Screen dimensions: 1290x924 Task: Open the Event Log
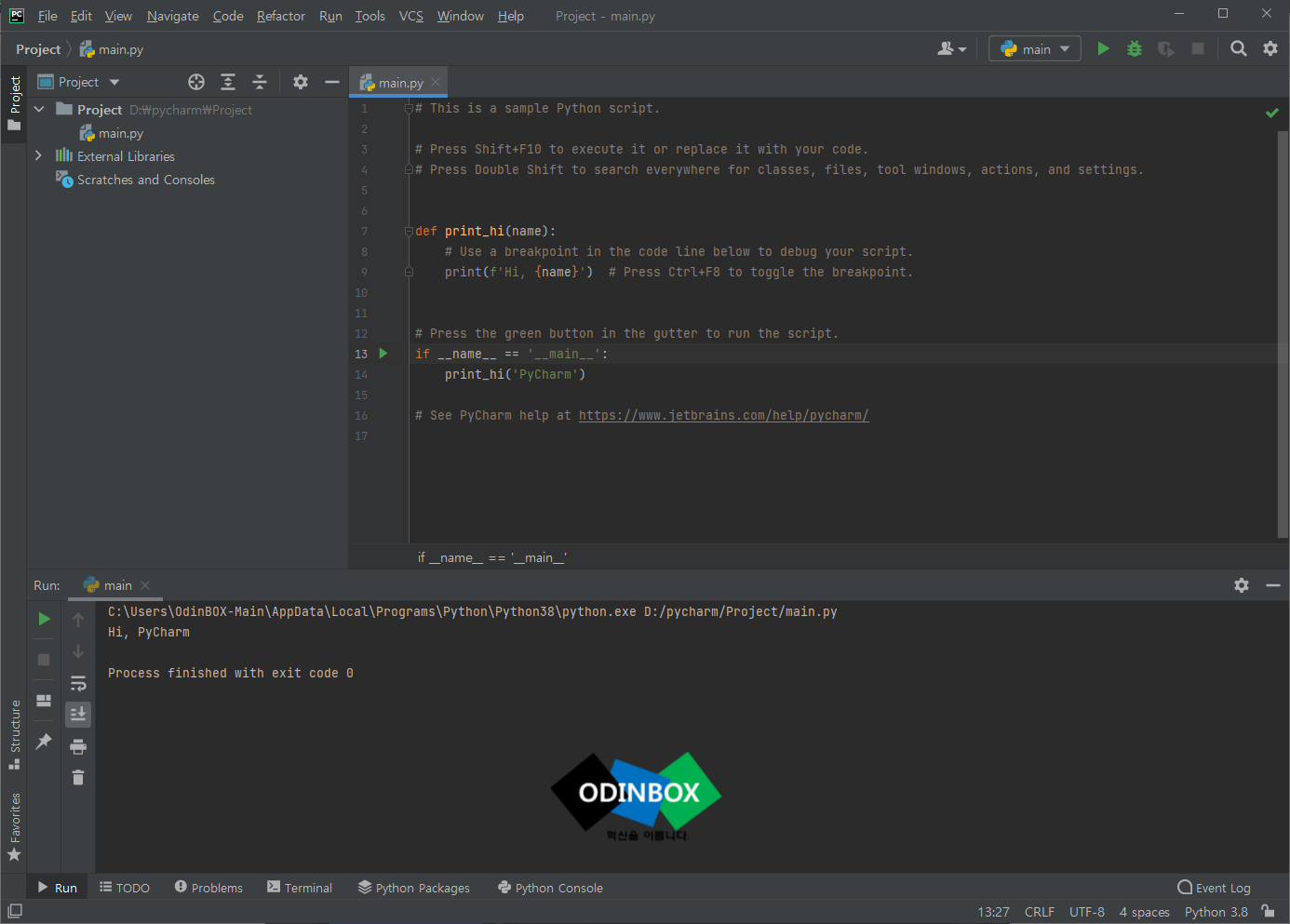[x=1214, y=888]
